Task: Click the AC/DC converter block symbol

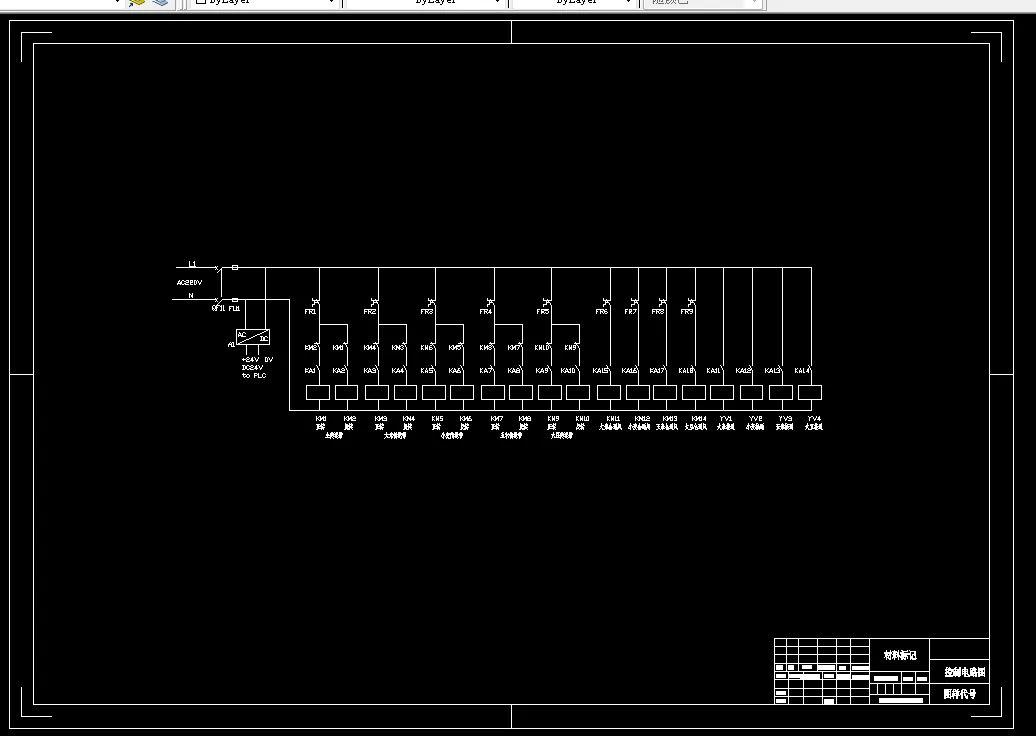Action: click(x=253, y=337)
